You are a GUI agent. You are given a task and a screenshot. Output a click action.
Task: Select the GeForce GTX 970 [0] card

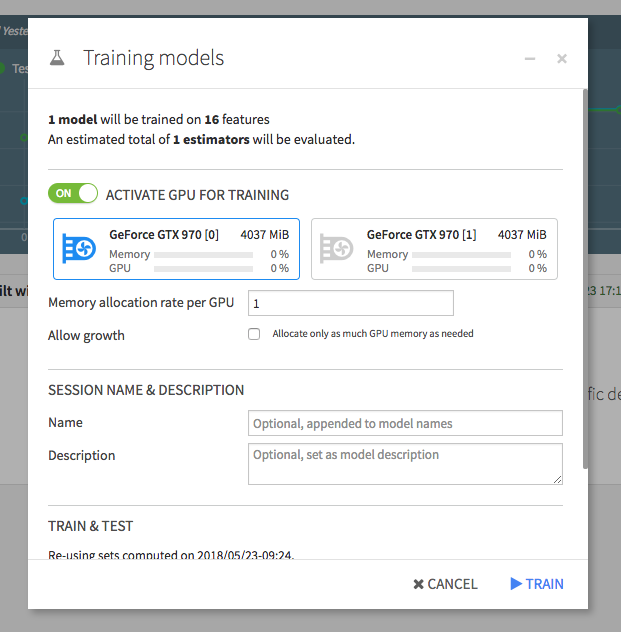175,249
